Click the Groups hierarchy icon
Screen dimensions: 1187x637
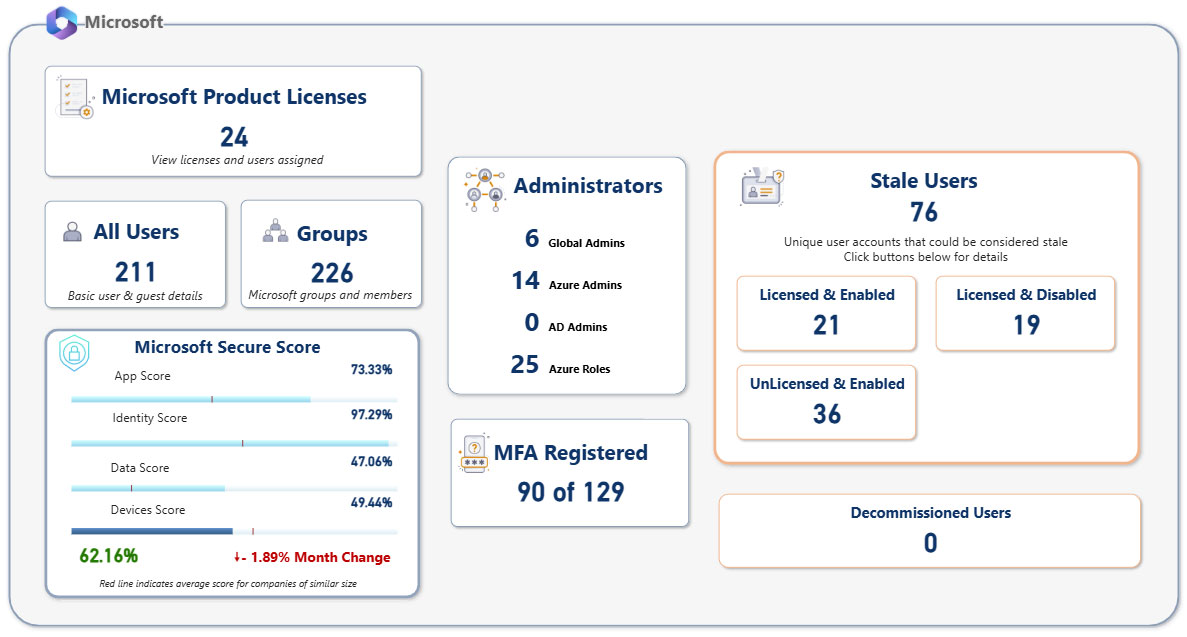coord(274,233)
